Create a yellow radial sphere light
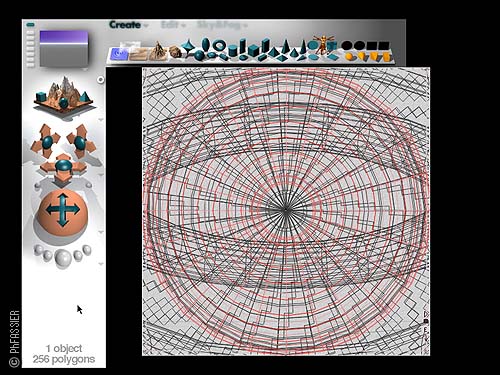The height and width of the screenshot is (375, 500). pos(349,57)
